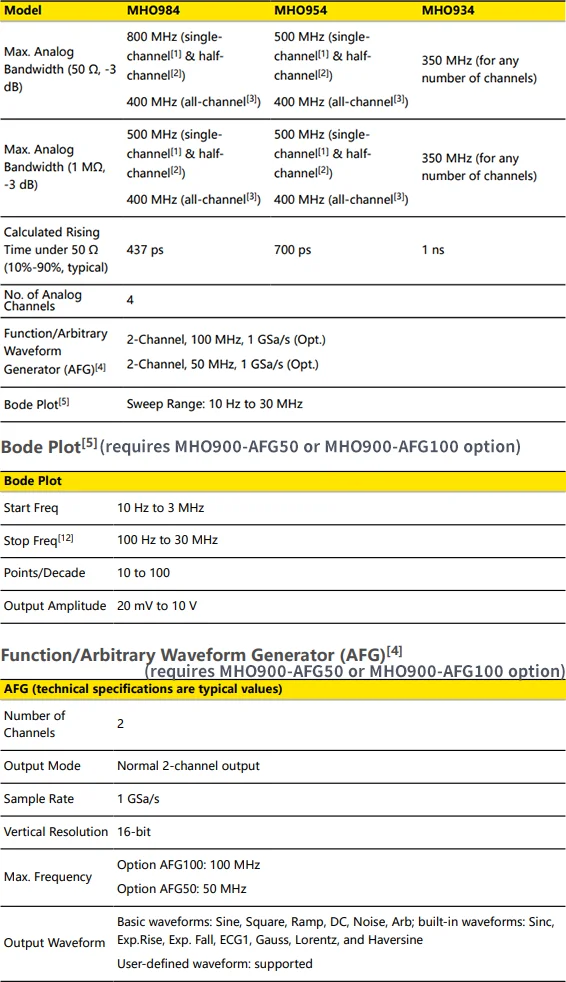Select the Points/Decade value 10 to 100
Image resolution: width=566 pixels, height=982 pixels.
(143, 573)
